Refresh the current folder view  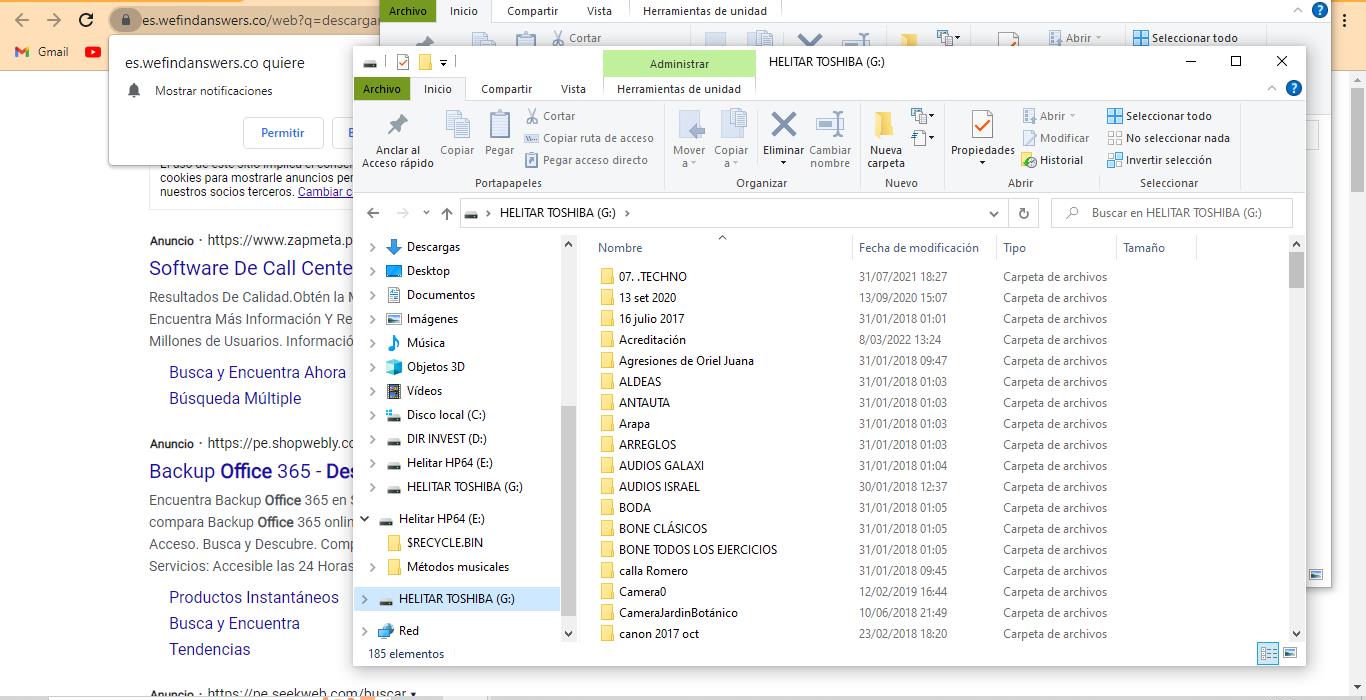(1023, 213)
